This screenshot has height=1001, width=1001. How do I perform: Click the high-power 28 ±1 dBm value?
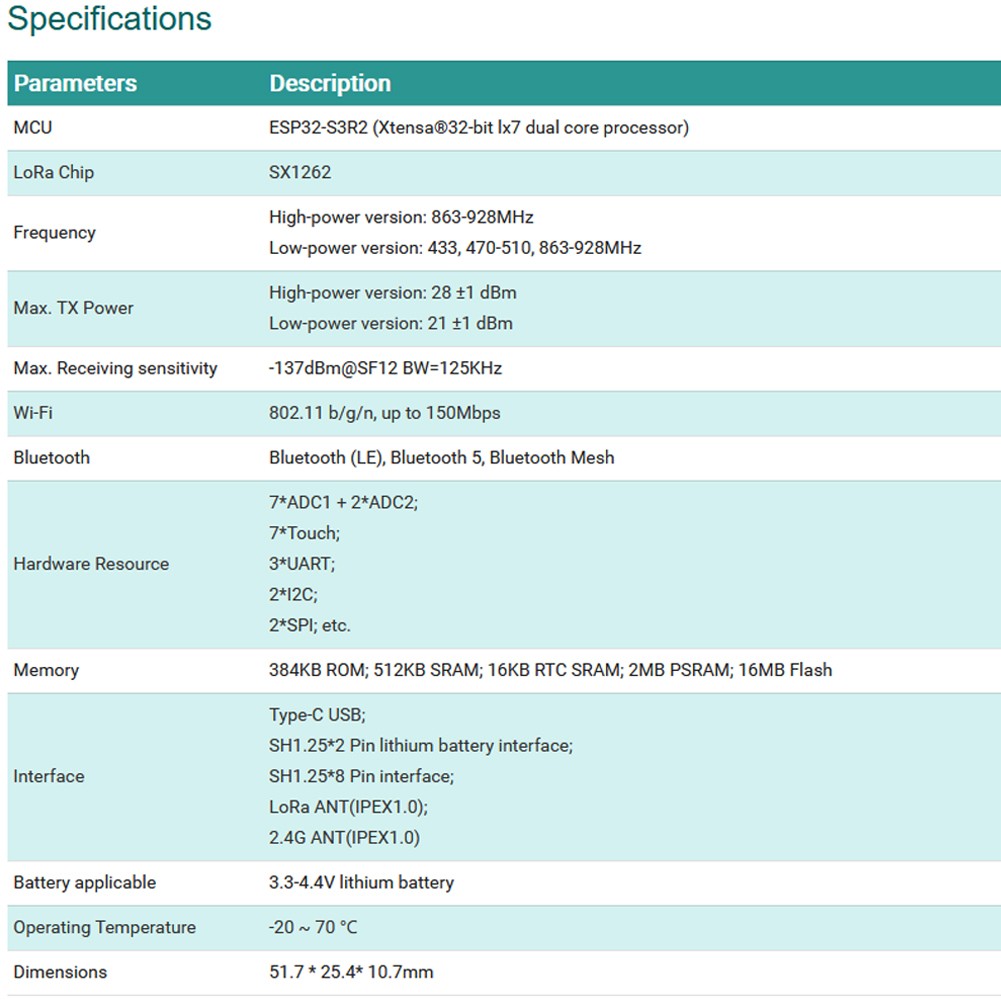[392, 293]
